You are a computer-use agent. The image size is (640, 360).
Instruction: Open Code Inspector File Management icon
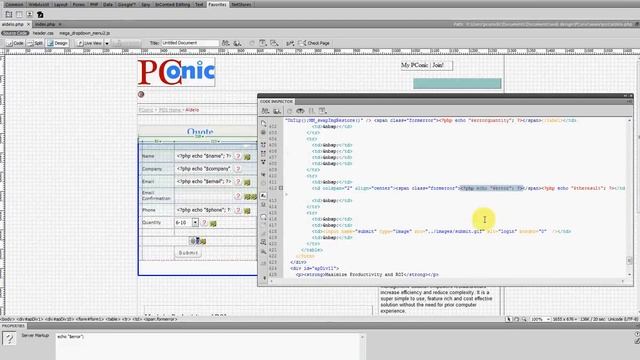point(265,111)
